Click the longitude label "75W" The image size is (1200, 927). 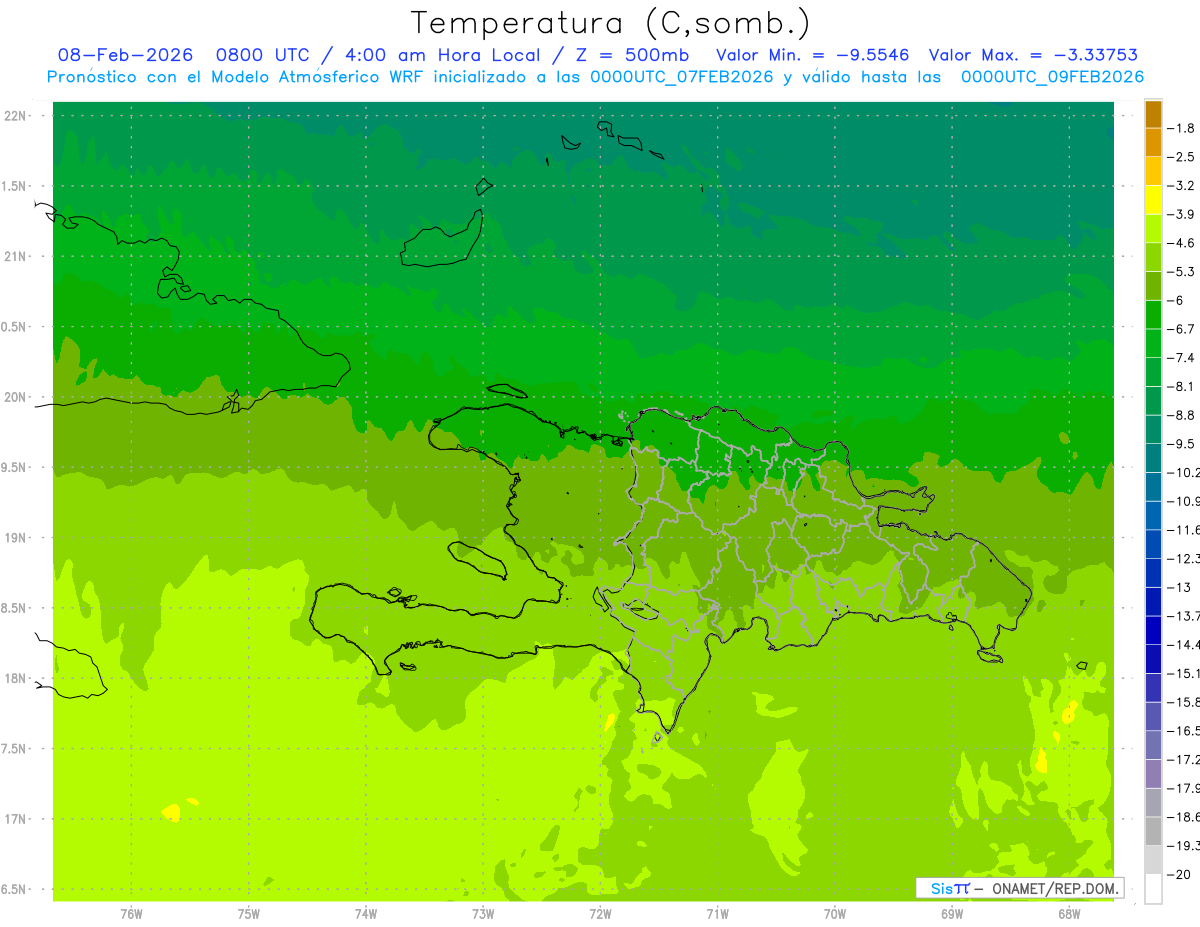click(x=249, y=913)
